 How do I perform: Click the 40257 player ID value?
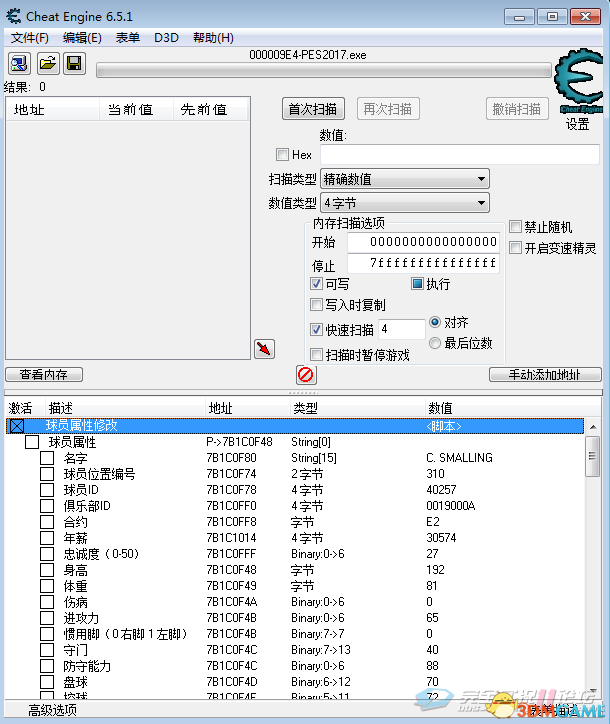point(441,490)
